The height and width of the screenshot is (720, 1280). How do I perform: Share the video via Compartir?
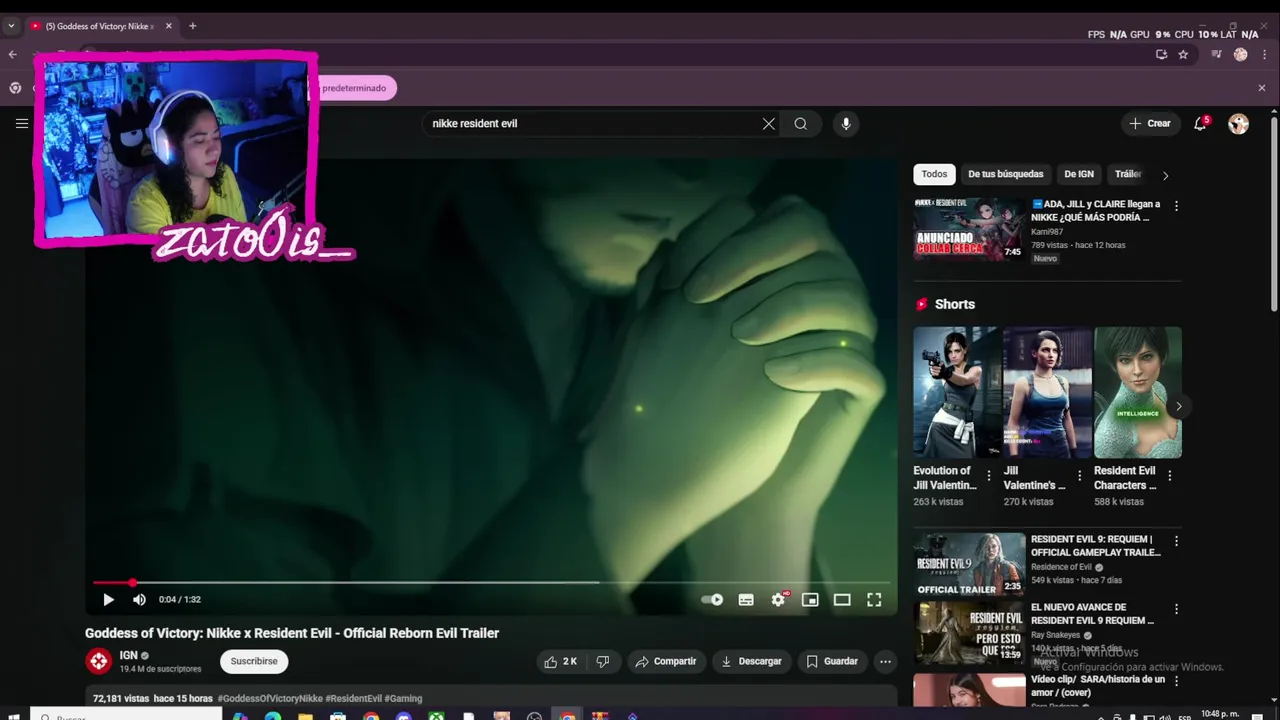click(x=665, y=661)
